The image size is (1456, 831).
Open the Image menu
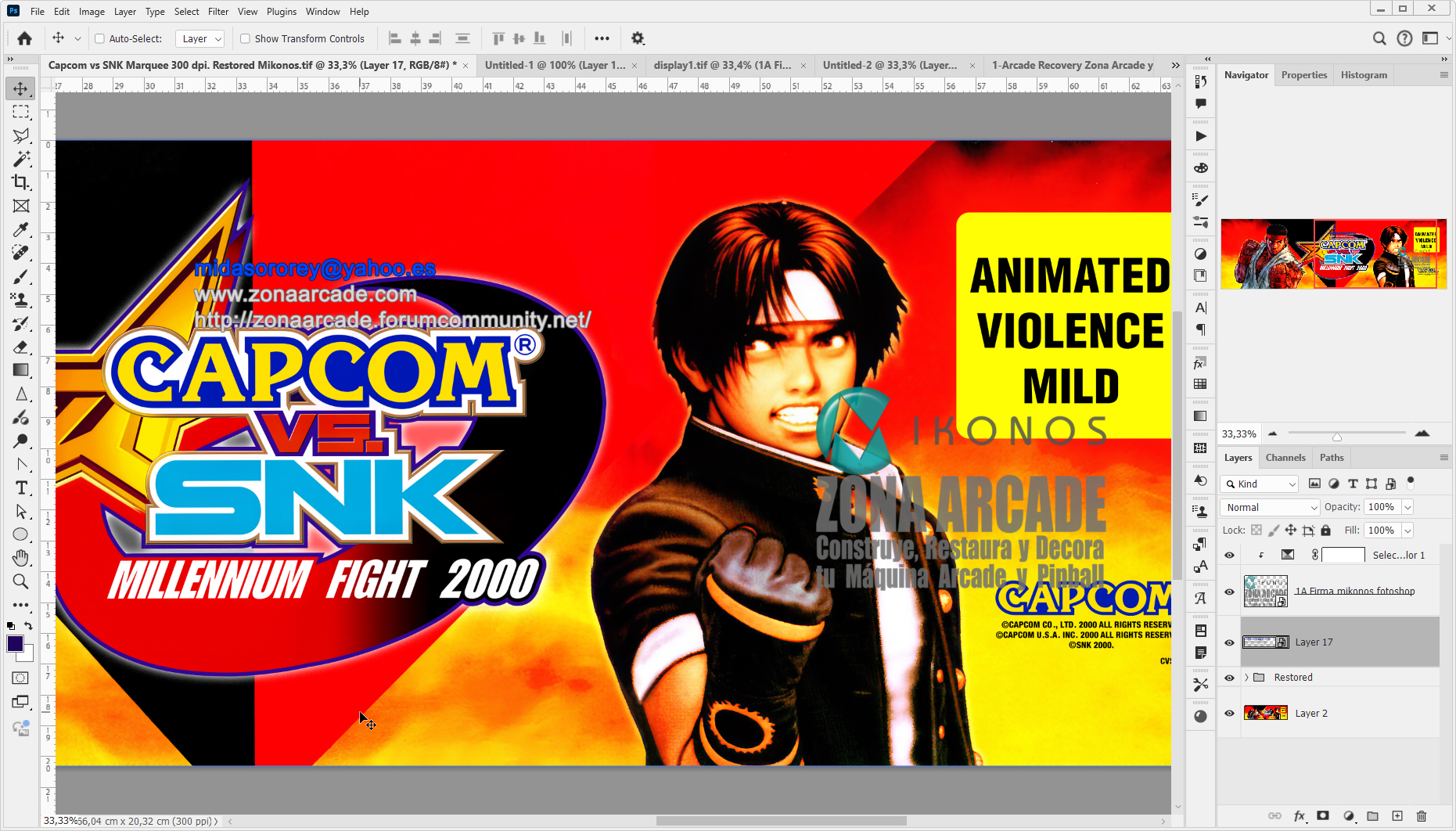coord(92,12)
